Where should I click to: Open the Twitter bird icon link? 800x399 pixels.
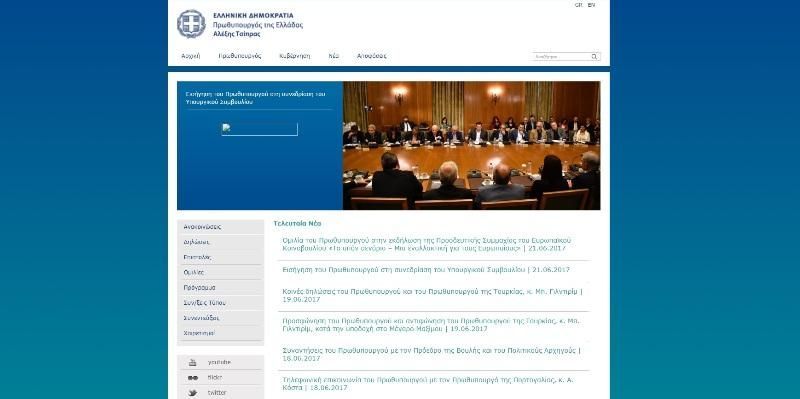pyautogui.click(x=193, y=393)
